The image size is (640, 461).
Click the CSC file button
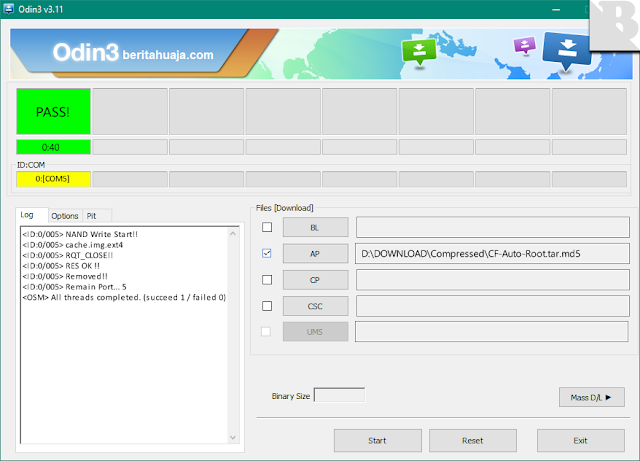pos(316,306)
